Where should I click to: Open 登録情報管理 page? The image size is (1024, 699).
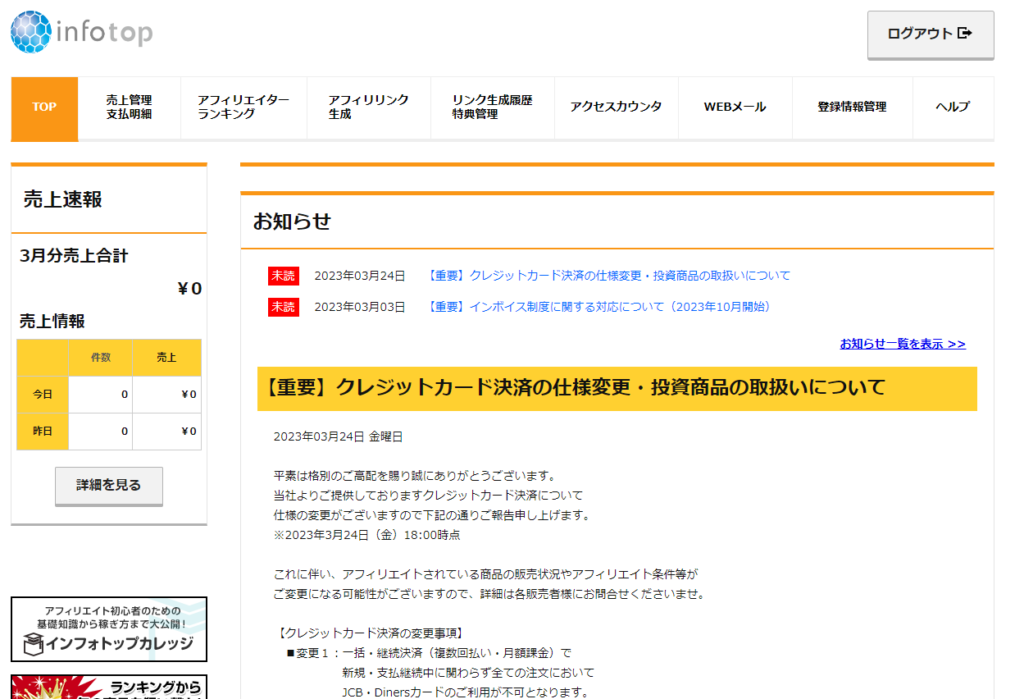853,106
